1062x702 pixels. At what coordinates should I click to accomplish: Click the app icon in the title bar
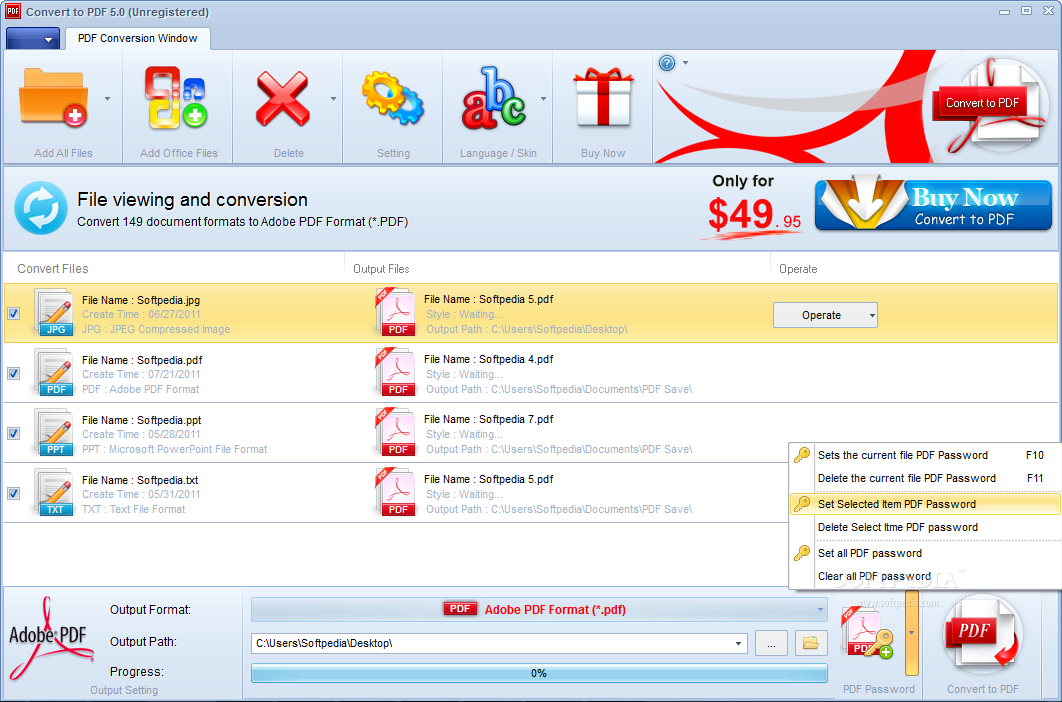[12, 12]
